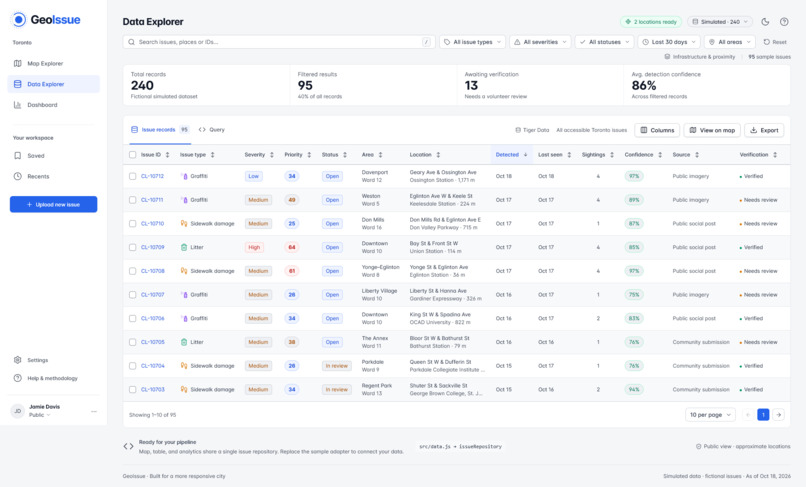The width and height of the screenshot is (806, 487).
Task: Open Help & methodology
Action: [53, 378]
